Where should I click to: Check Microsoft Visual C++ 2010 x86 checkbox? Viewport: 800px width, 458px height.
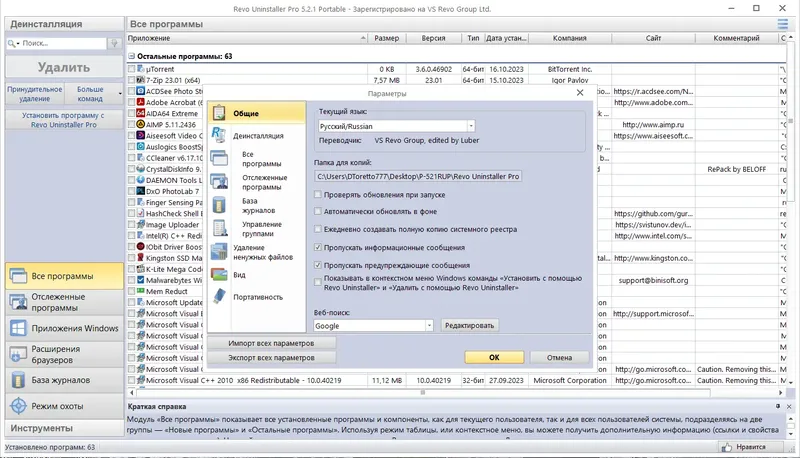tap(132, 380)
